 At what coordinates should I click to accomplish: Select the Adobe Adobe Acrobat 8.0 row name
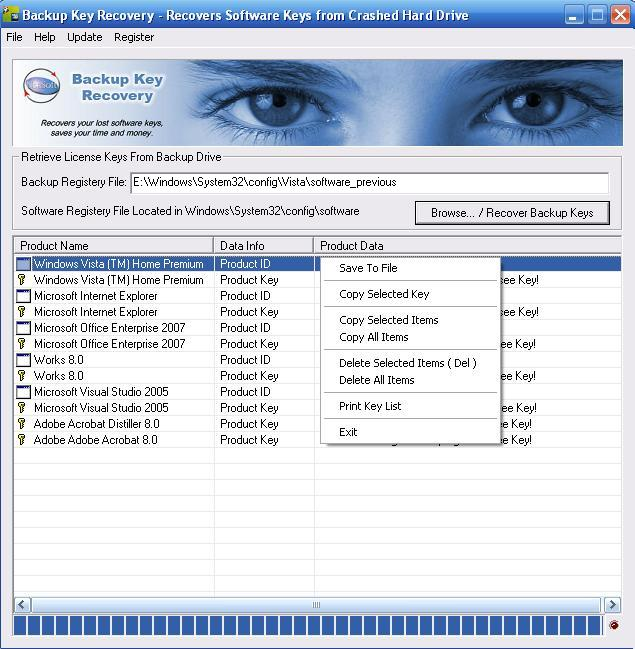(x=96, y=440)
